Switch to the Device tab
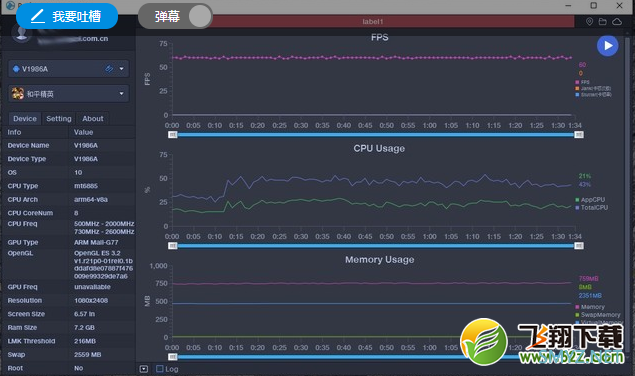635x376 pixels. pos(25,119)
